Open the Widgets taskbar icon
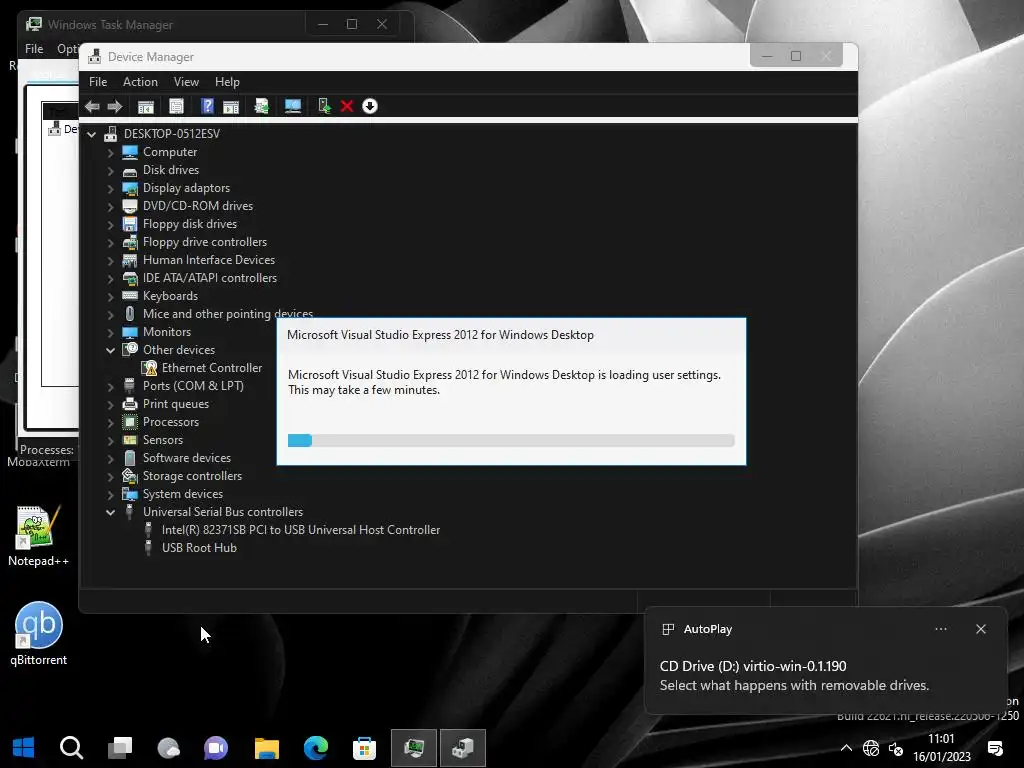Viewport: 1024px width, 768px height. coord(168,748)
